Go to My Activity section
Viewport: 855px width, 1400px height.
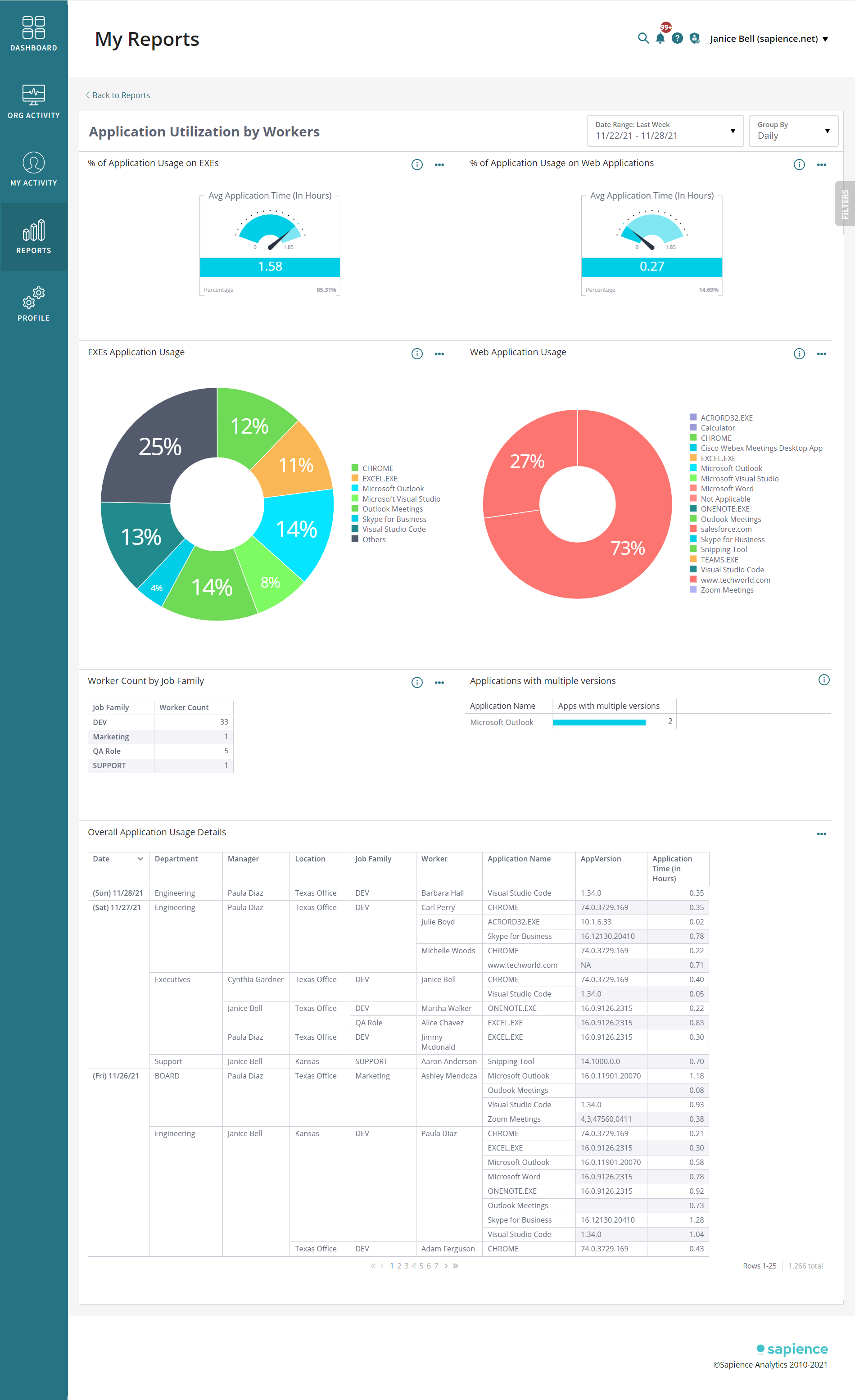click(33, 169)
